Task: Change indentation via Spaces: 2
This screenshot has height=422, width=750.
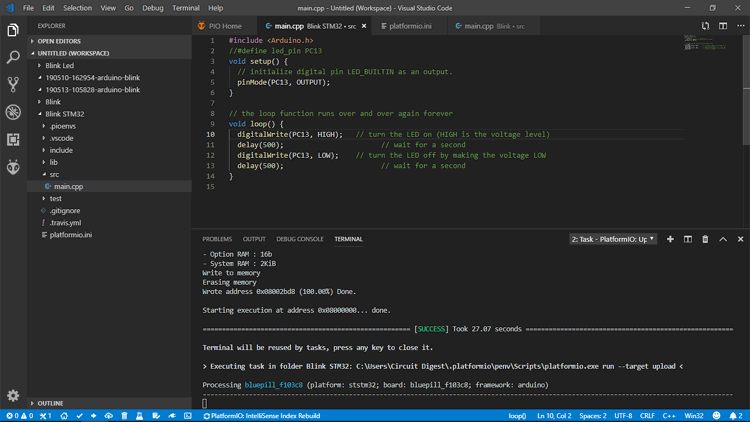Action: tap(593, 416)
